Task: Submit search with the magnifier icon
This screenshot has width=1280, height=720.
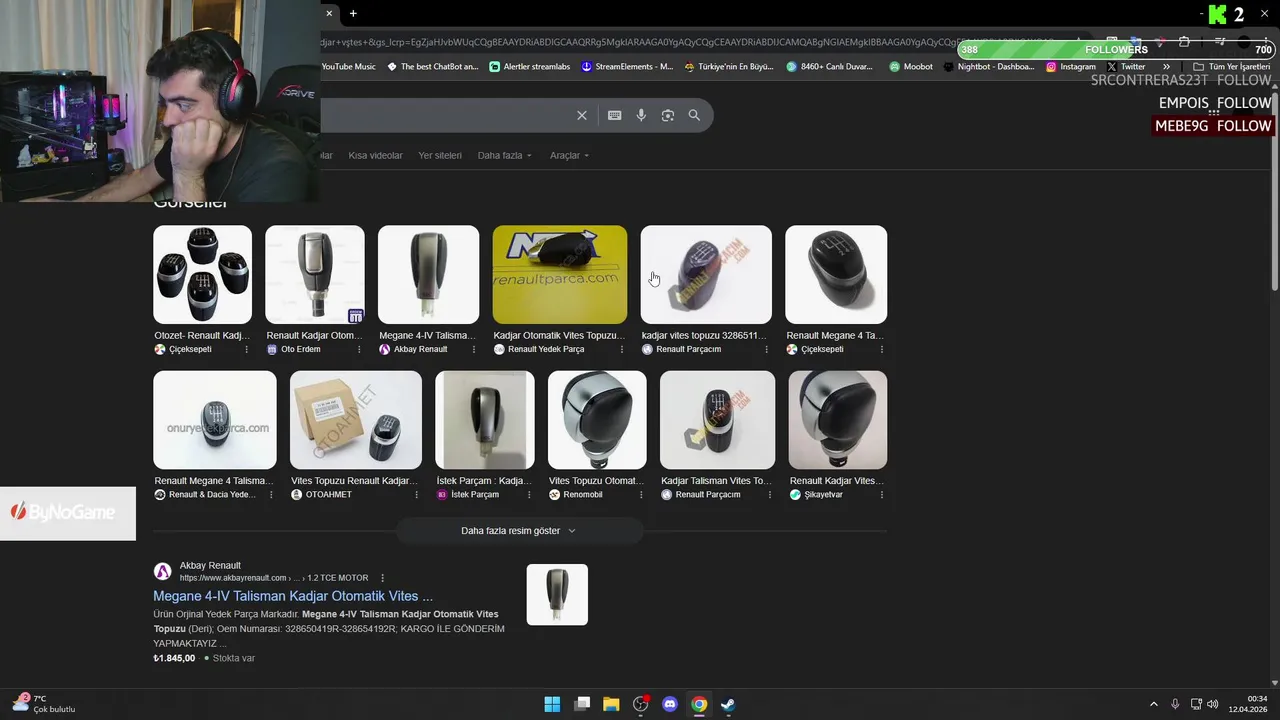Action: point(694,115)
